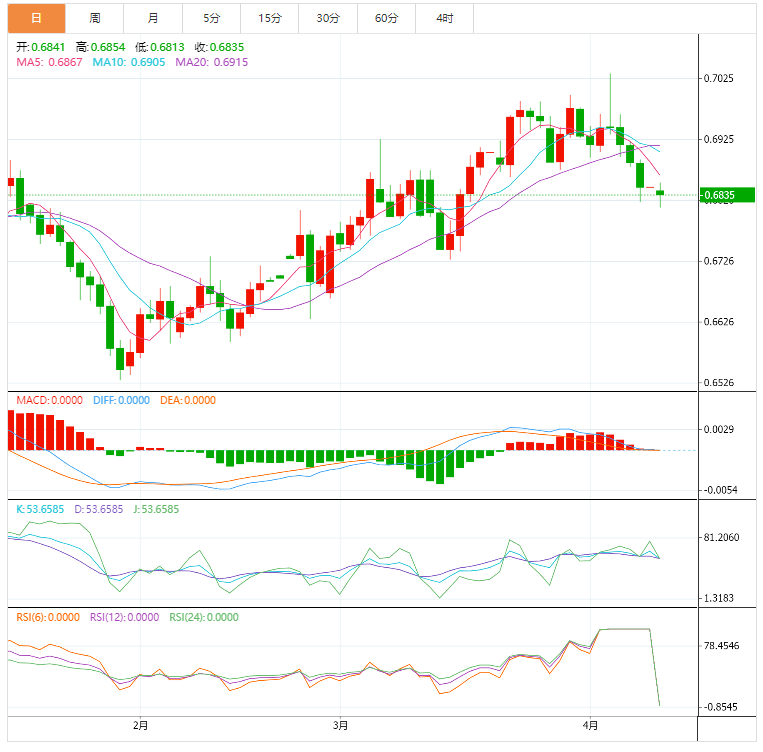This screenshot has height=752, width=763.
Task: Open the 5分 timeframe tab
Action: (211, 18)
